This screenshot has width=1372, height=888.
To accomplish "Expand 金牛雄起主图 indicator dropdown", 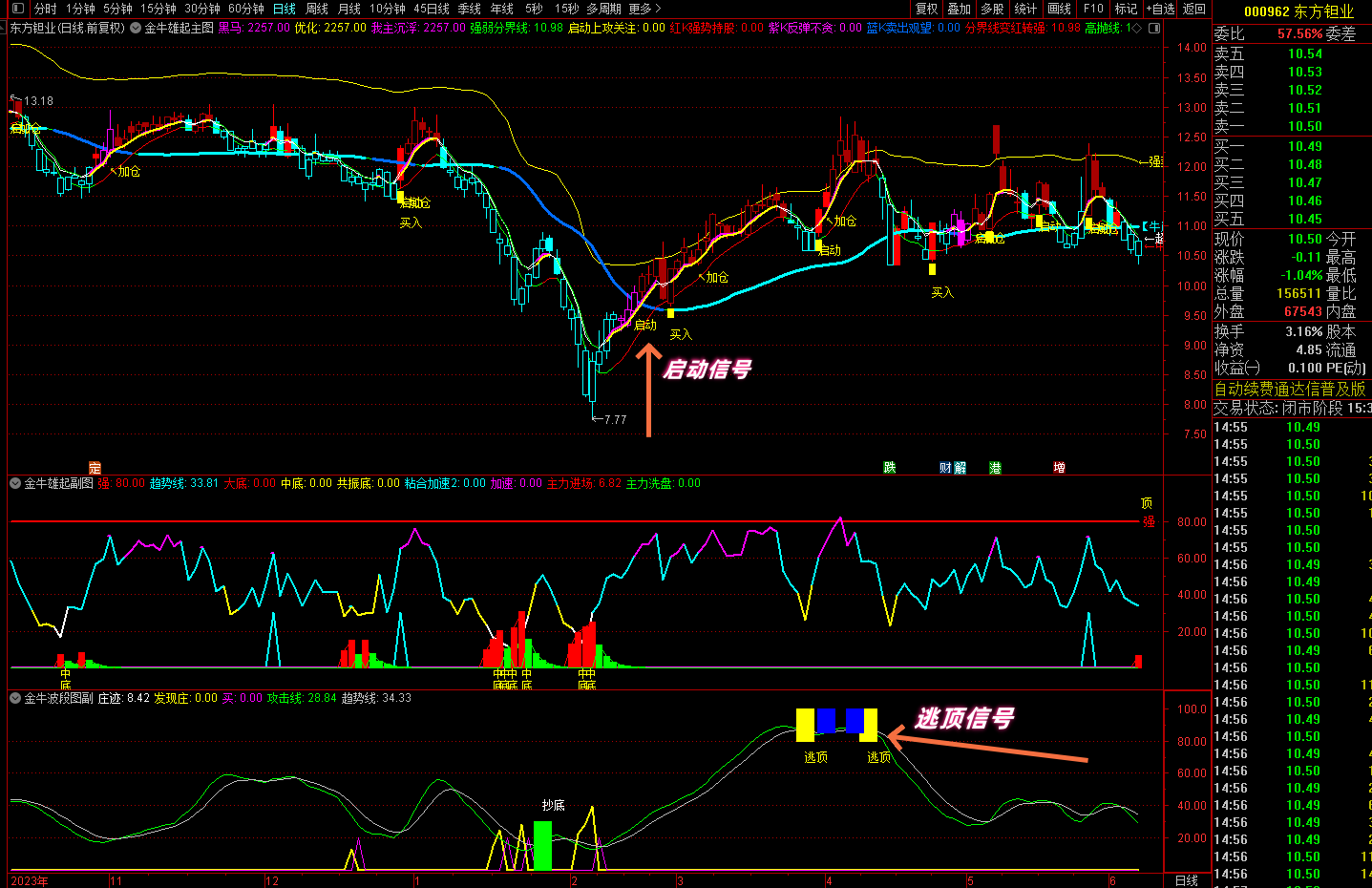I will (137, 29).
